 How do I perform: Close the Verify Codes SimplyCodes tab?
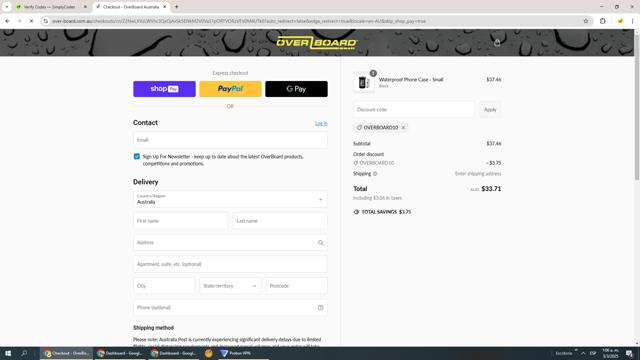85,7
